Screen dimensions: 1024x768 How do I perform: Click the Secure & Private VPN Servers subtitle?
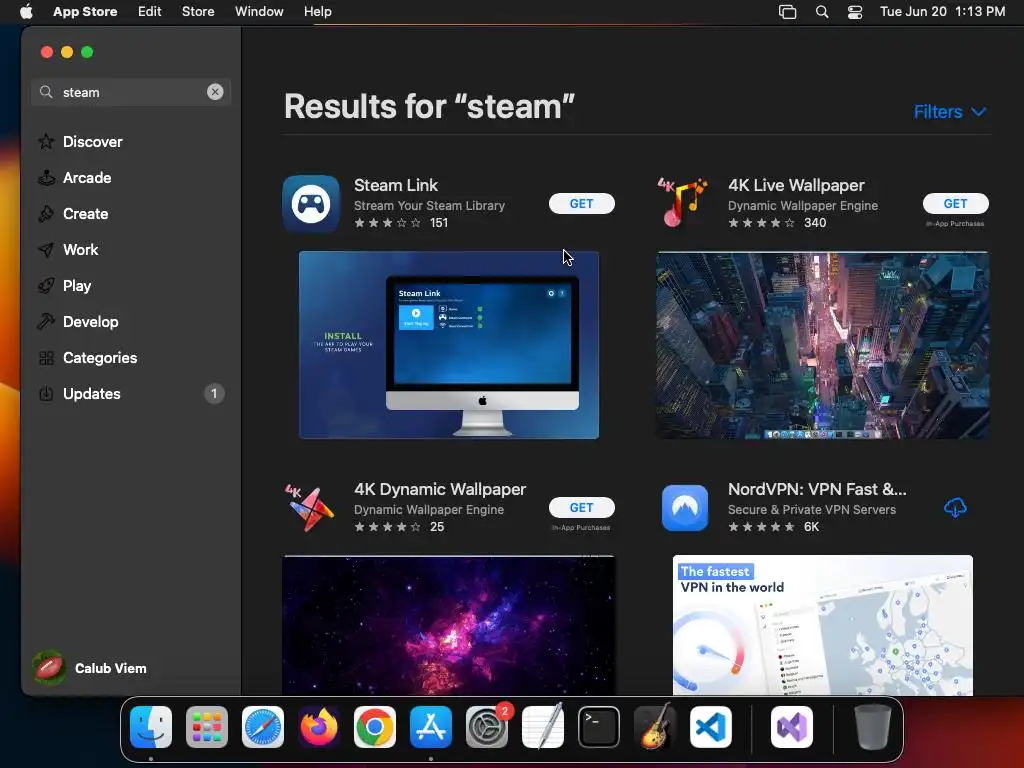pos(812,509)
